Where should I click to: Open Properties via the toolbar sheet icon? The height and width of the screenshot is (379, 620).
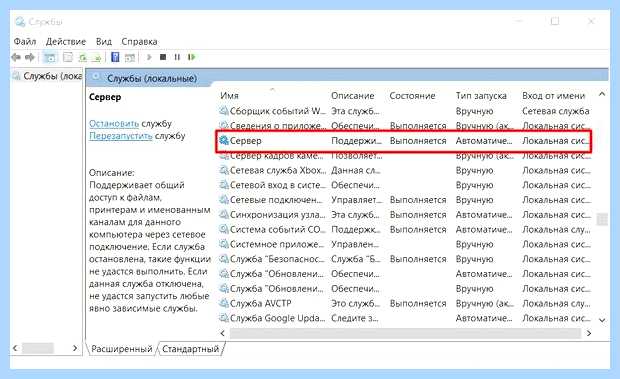[68, 58]
